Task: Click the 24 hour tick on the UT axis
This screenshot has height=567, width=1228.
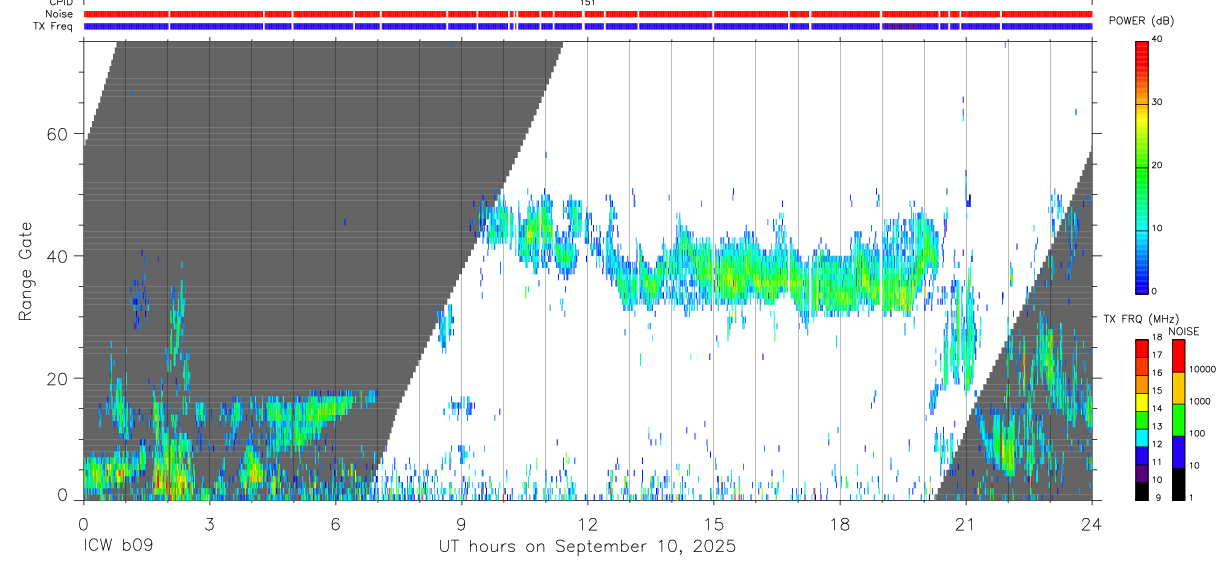Action: pos(1091,523)
